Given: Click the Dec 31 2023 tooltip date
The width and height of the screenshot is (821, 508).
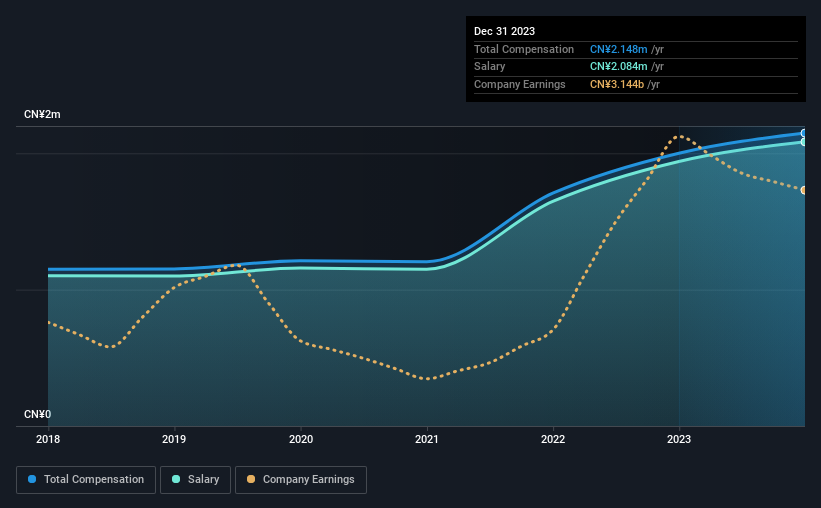Looking at the screenshot, I should coord(504,31).
